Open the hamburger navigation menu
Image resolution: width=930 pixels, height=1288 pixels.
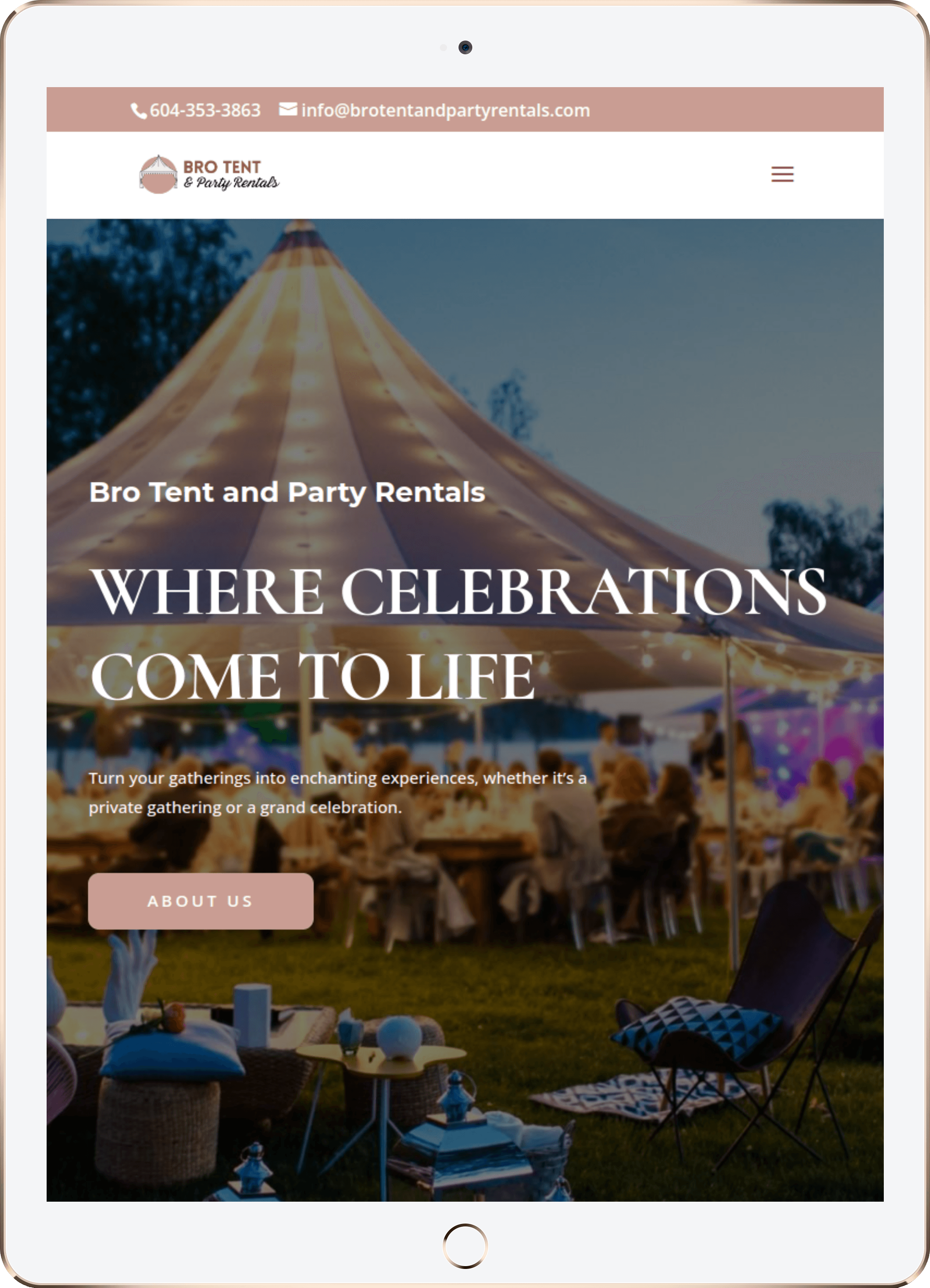pos(782,174)
